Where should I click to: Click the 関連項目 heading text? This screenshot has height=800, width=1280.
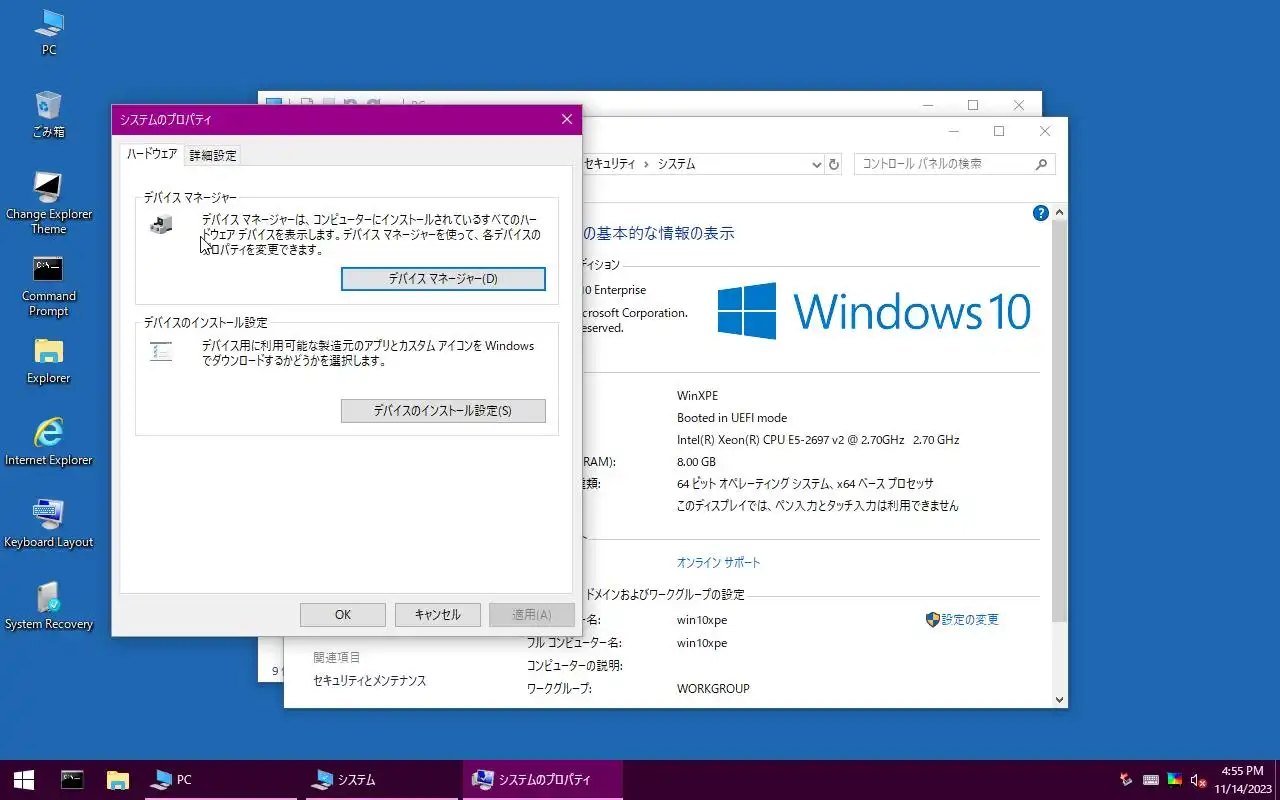point(337,658)
